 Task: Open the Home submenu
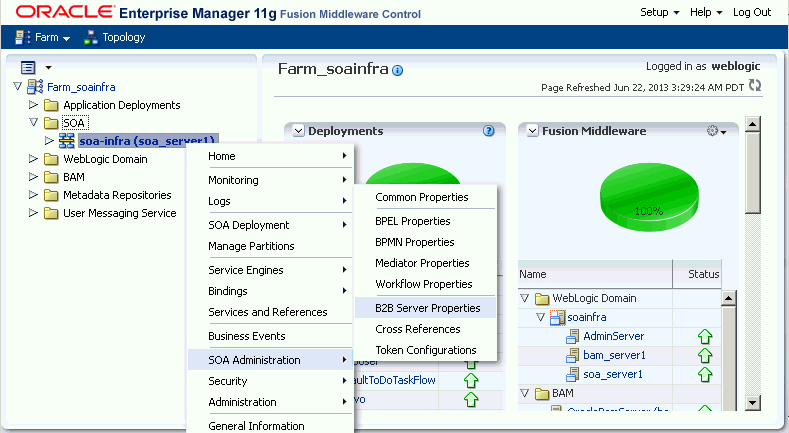(271, 156)
